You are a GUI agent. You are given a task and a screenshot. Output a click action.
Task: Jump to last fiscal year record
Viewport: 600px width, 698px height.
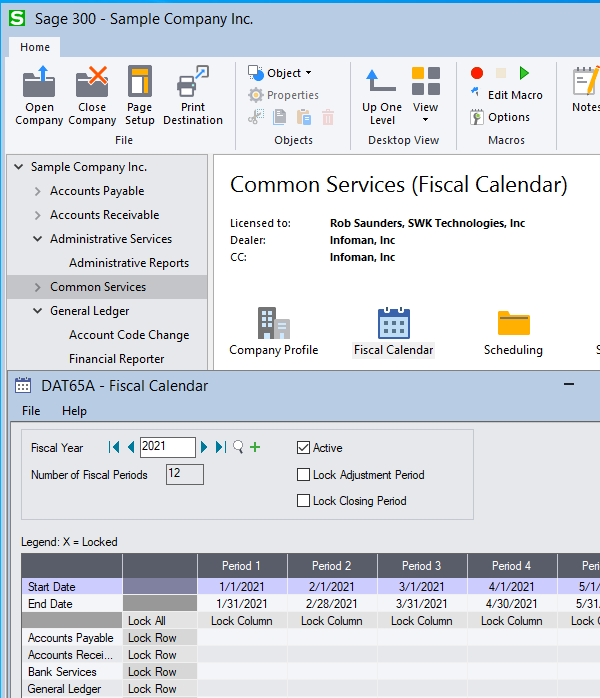221,447
